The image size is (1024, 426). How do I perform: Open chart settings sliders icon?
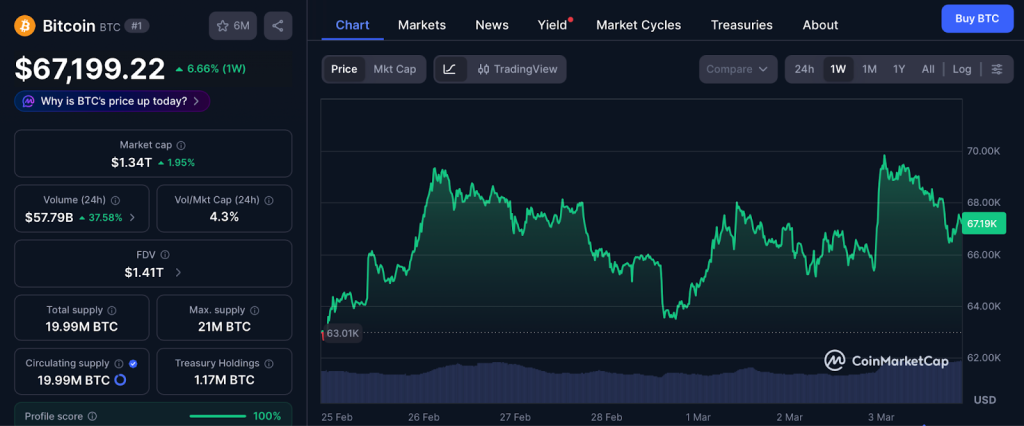click(x=996, y=69)
